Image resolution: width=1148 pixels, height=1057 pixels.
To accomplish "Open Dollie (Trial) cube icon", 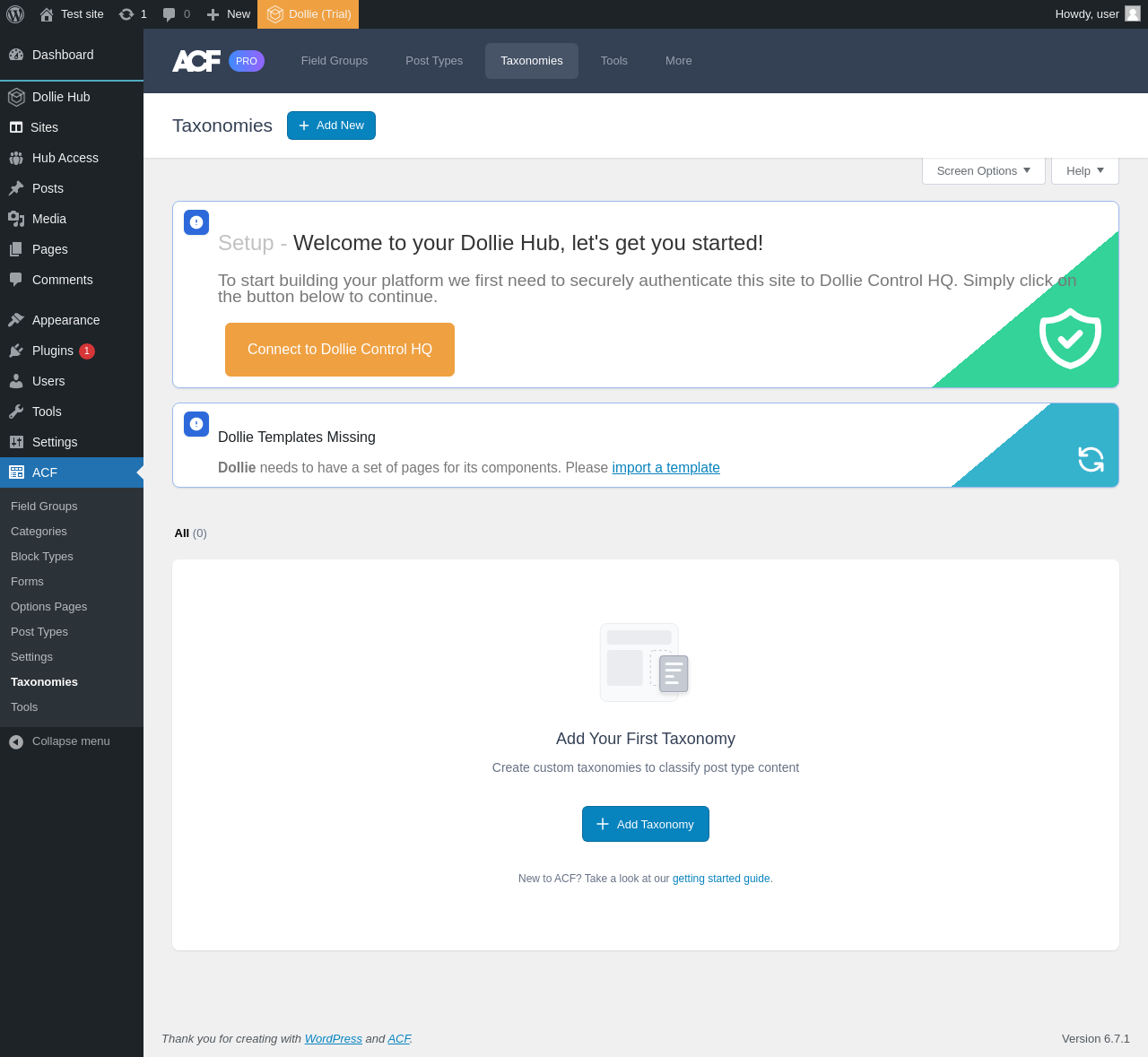I will tap(275, 14).
